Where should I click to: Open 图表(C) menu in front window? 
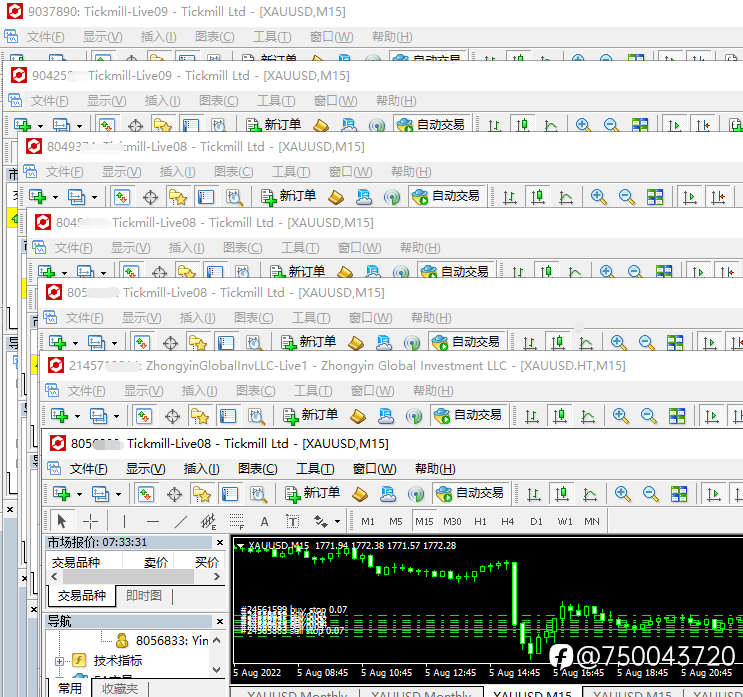[x=257, y=469]
